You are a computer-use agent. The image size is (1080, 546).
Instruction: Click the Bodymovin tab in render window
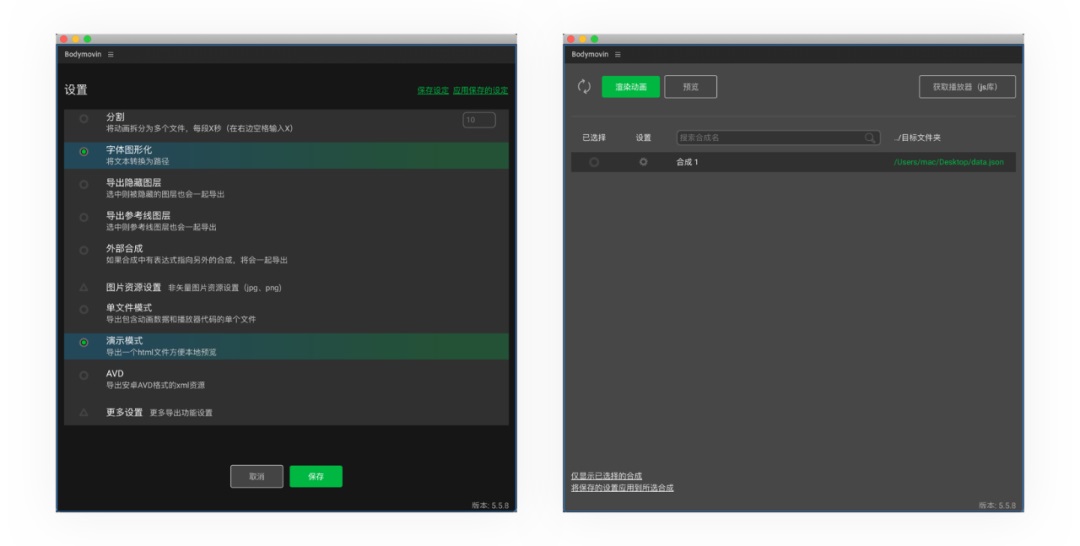pyautogui.click(x=590, y=54)
